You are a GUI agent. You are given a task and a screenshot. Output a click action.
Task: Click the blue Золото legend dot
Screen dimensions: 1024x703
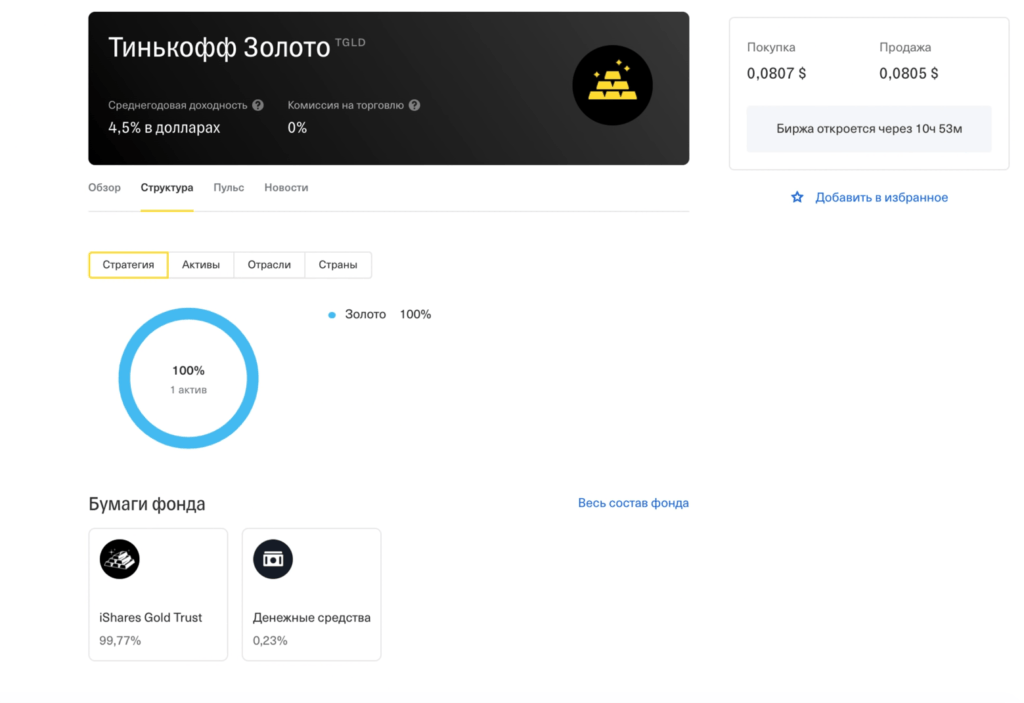332,315
